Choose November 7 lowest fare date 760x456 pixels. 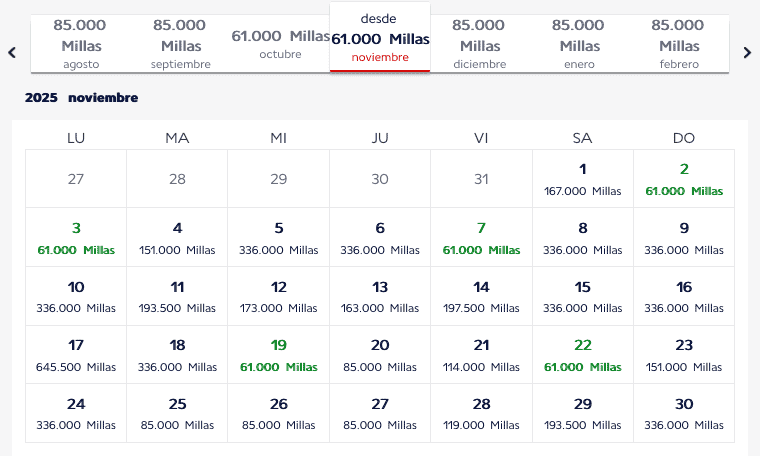(x=481, y=237)
